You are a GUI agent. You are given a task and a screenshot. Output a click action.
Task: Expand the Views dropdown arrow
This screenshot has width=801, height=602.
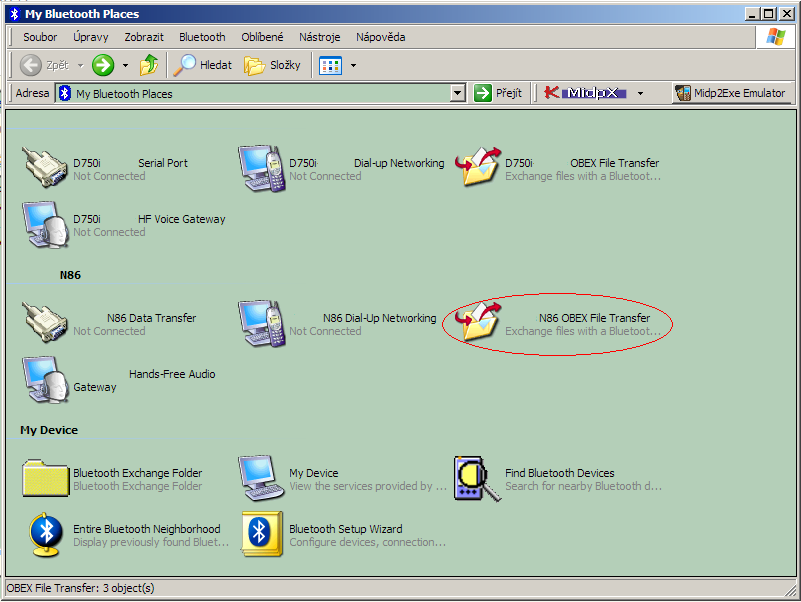tap(353, 65)
